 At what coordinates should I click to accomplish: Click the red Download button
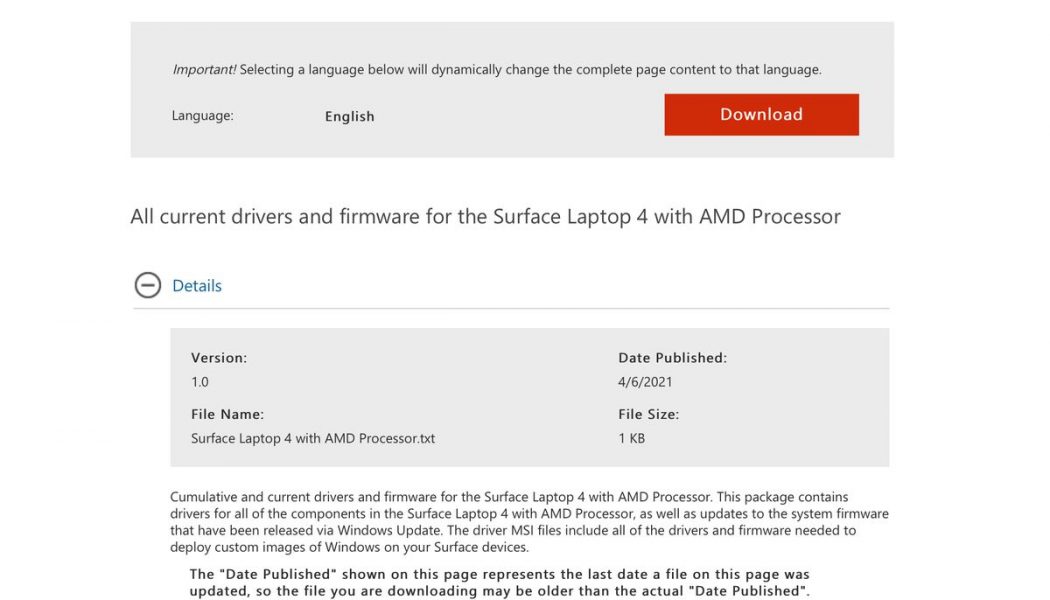pos(761,114)
